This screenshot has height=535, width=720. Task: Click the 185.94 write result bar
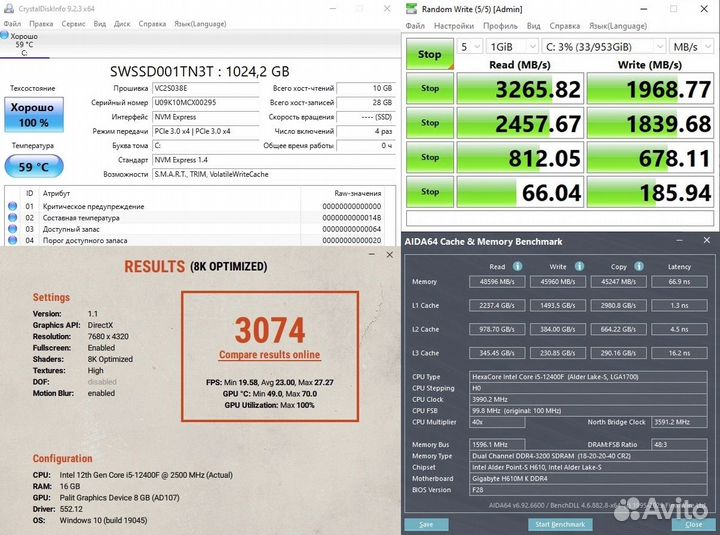click(x=650, y=192)
